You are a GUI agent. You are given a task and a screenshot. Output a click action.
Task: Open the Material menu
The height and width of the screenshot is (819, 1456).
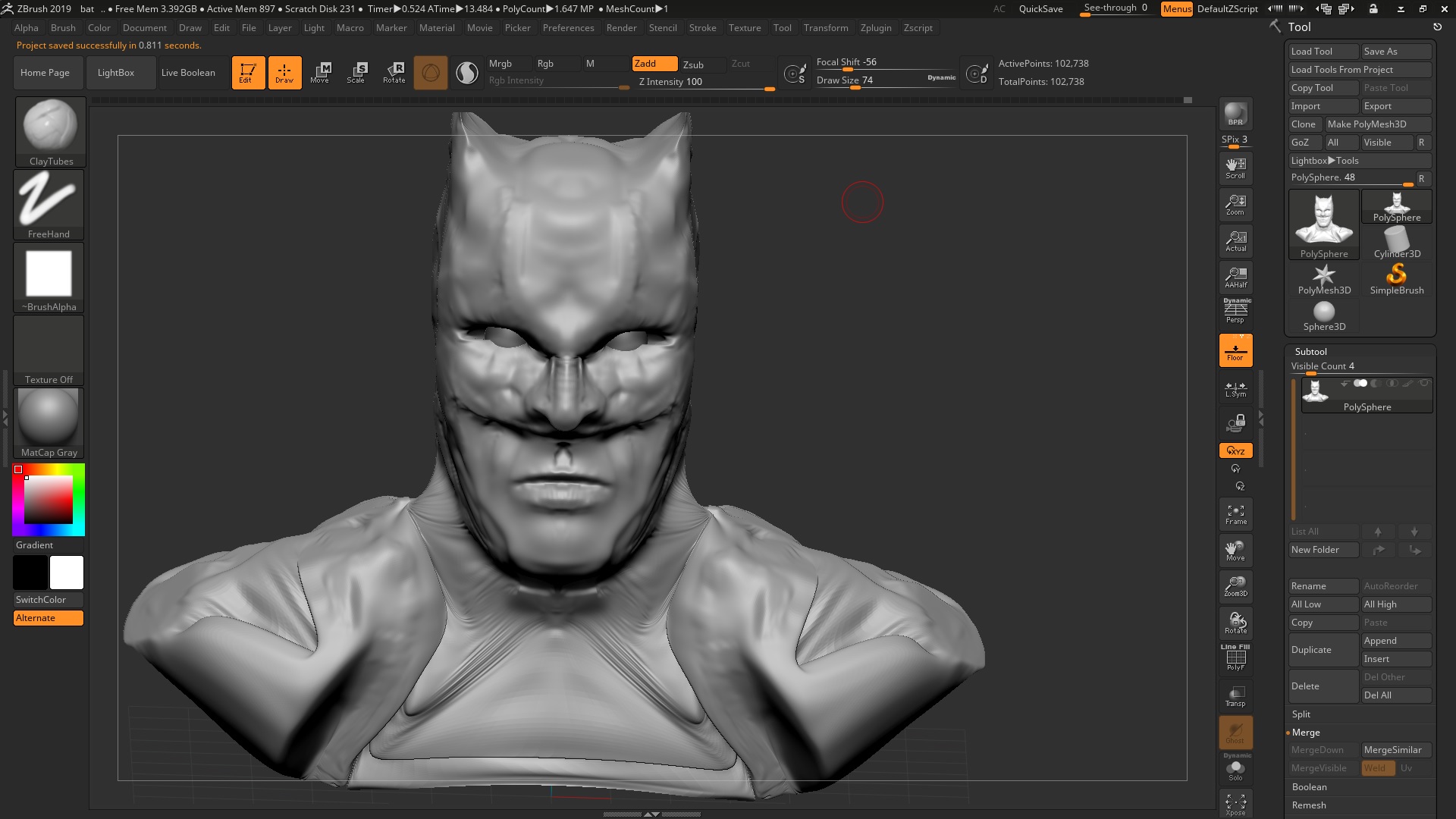pyautogui.click(x=437, y=28)
